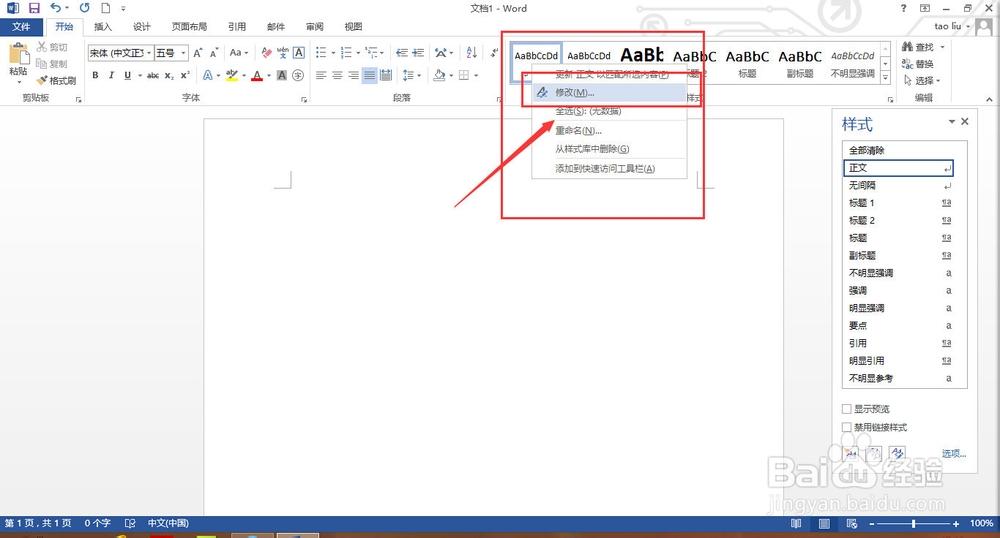Click the Sort A-Z icon
Viewport: 1000px width, 538px height.
pos(471,53)
